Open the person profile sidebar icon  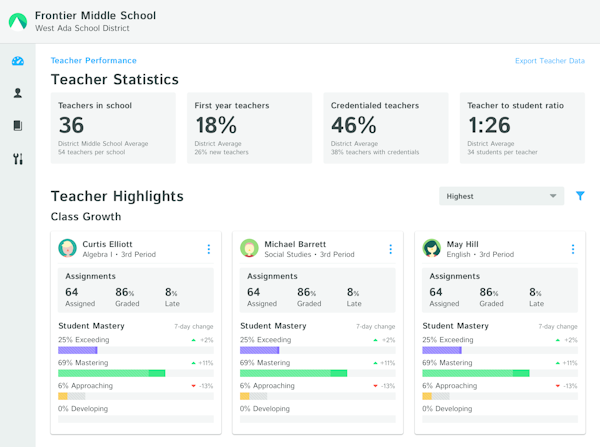tap(18, 93)
